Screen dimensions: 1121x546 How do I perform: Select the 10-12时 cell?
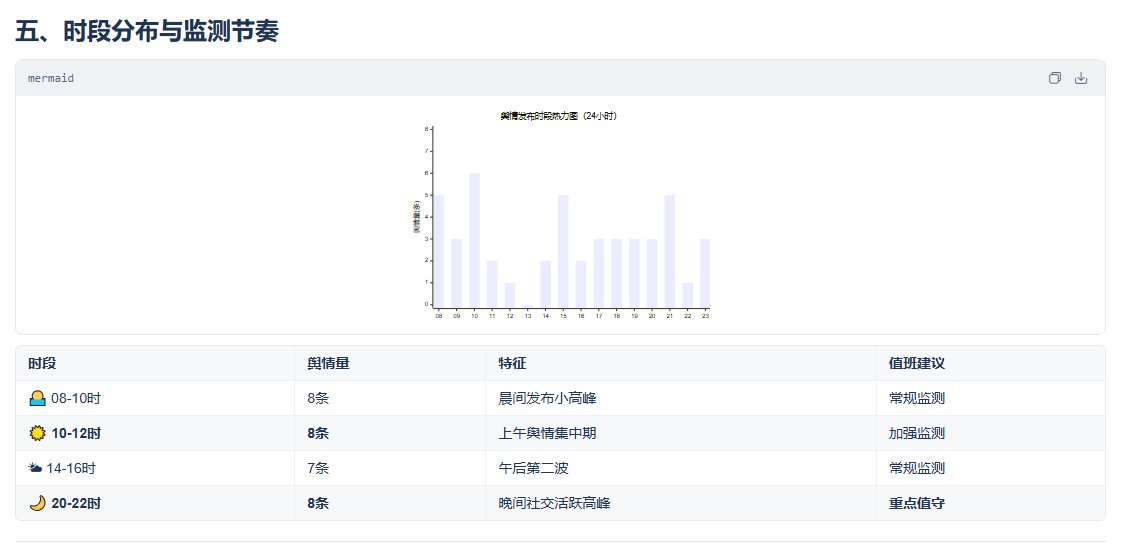tap(155, 433)
